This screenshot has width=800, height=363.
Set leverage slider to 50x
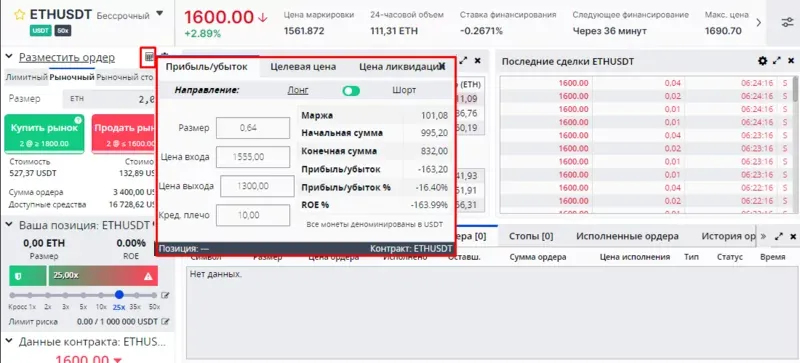coord(154,296)
